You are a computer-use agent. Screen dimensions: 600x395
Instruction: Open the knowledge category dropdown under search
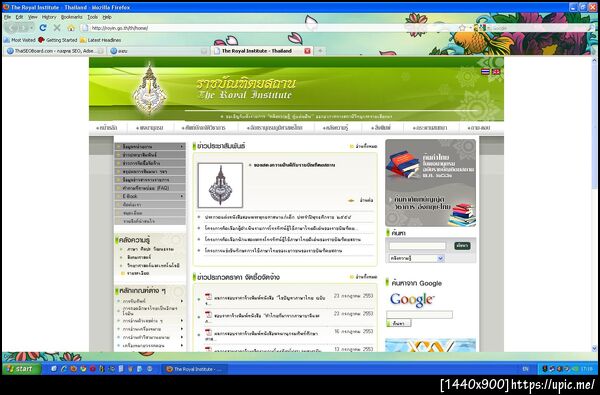point(417,258)
